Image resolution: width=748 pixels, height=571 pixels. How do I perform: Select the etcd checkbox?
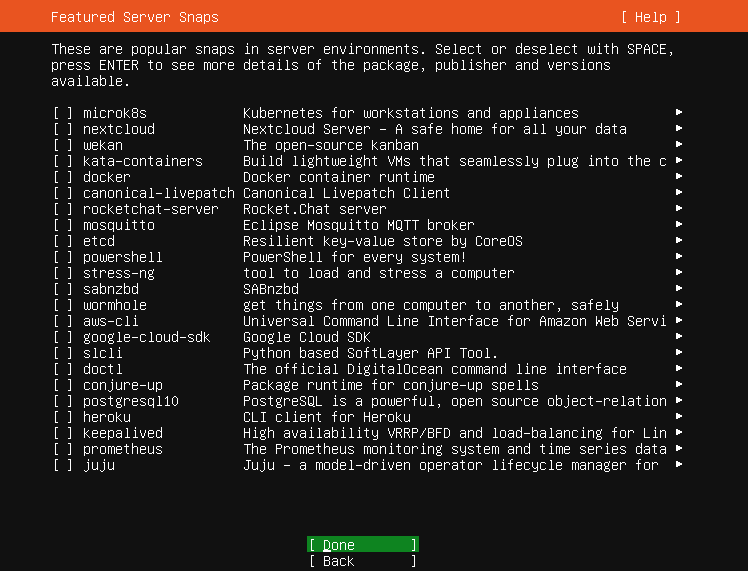(63, 241)
